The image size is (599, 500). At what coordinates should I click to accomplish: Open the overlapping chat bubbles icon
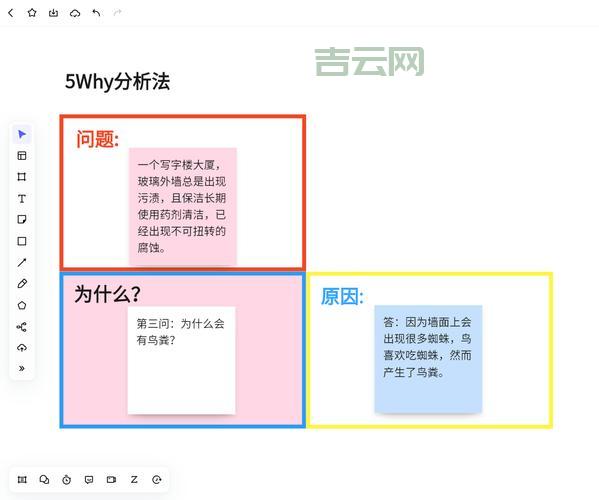[44, 480]
